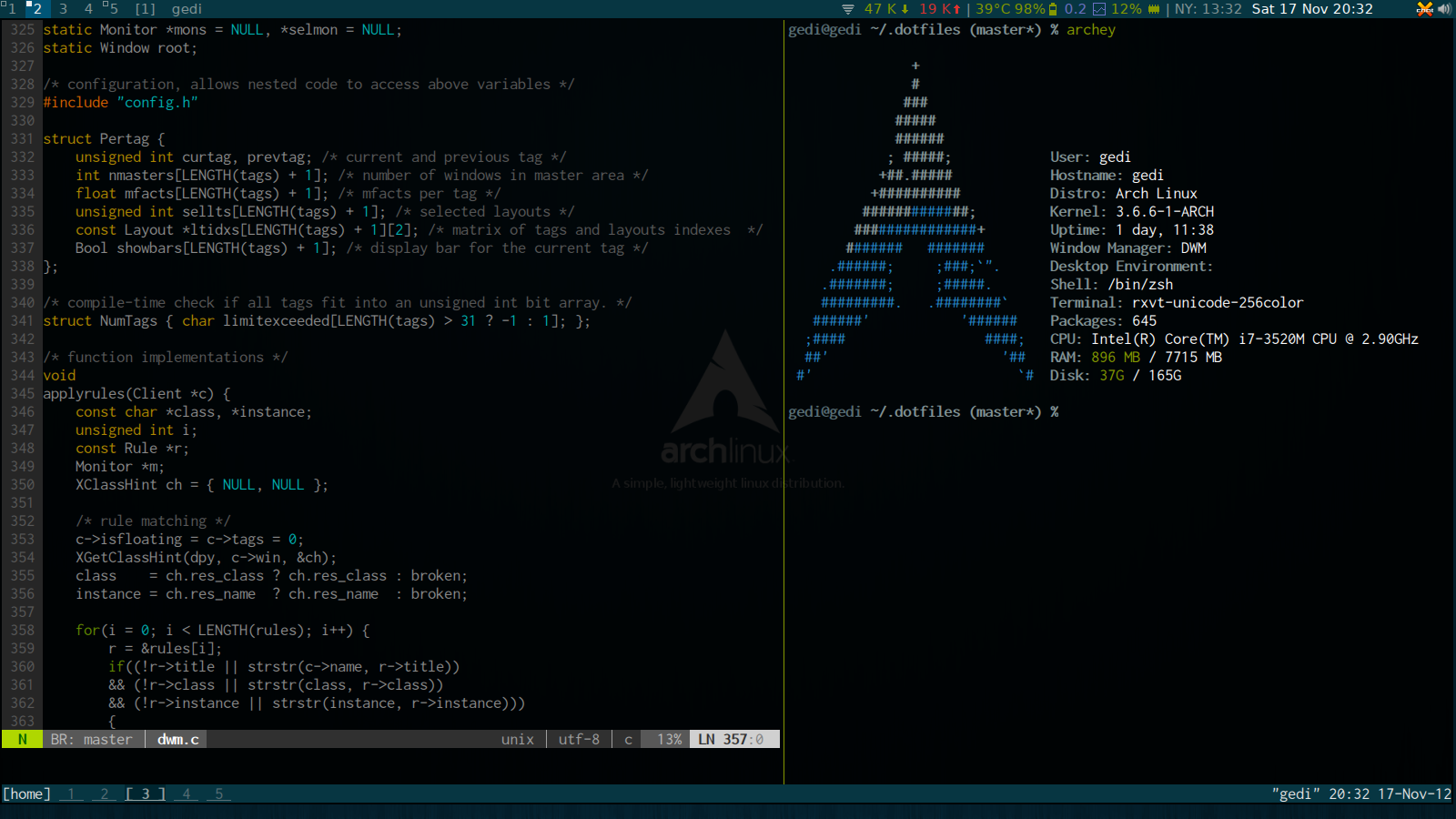
Task: Click the Distro: Arch Linux line
Action: pos(1123,193)
